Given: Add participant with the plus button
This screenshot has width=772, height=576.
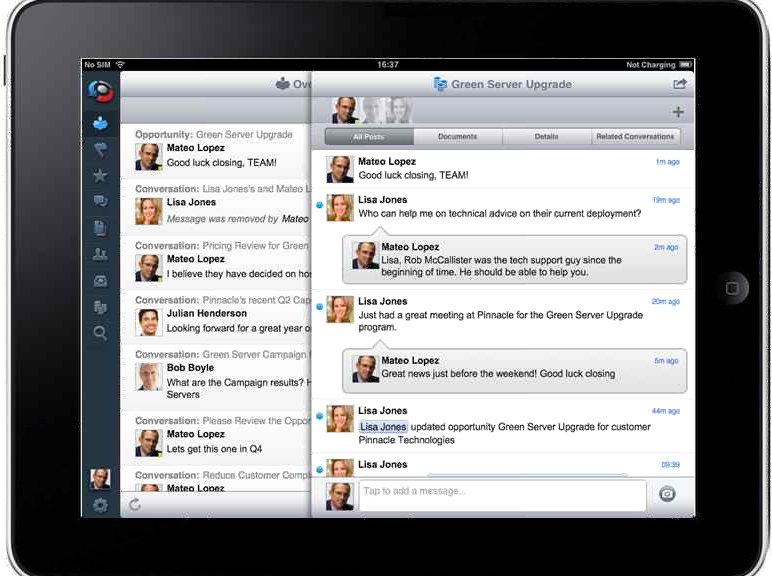Looking at the screenshot, I should point(679,112).
